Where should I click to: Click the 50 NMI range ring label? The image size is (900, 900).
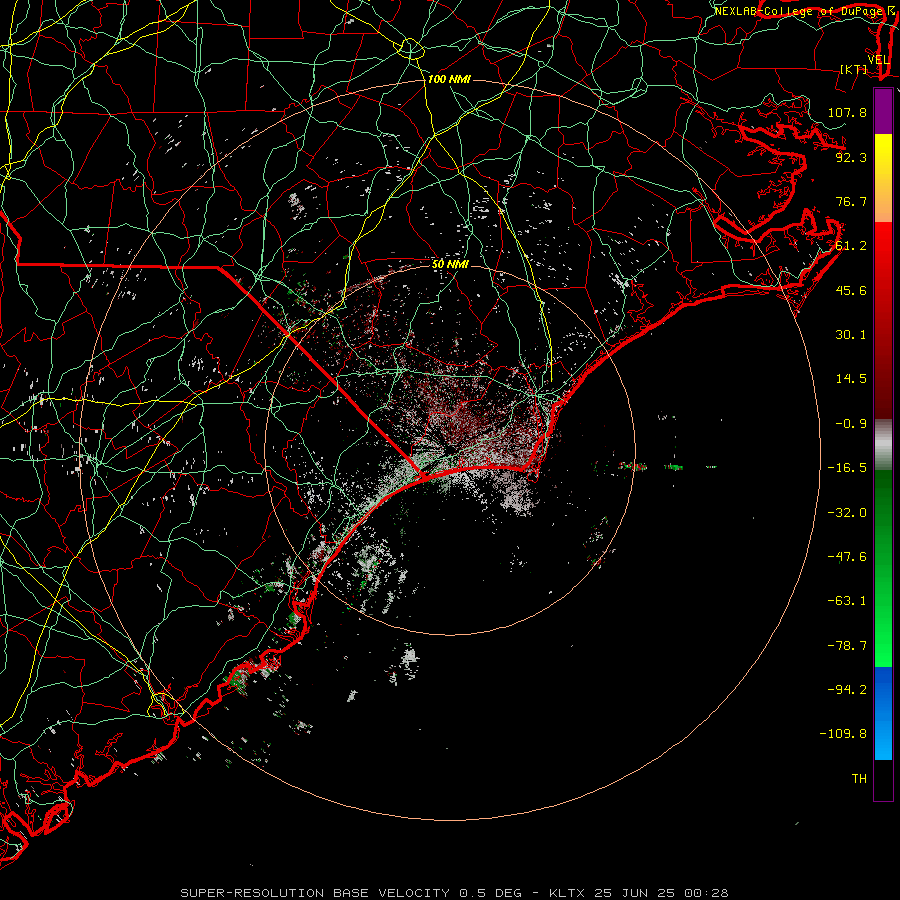pyautogui.click(x=450, y=264)
